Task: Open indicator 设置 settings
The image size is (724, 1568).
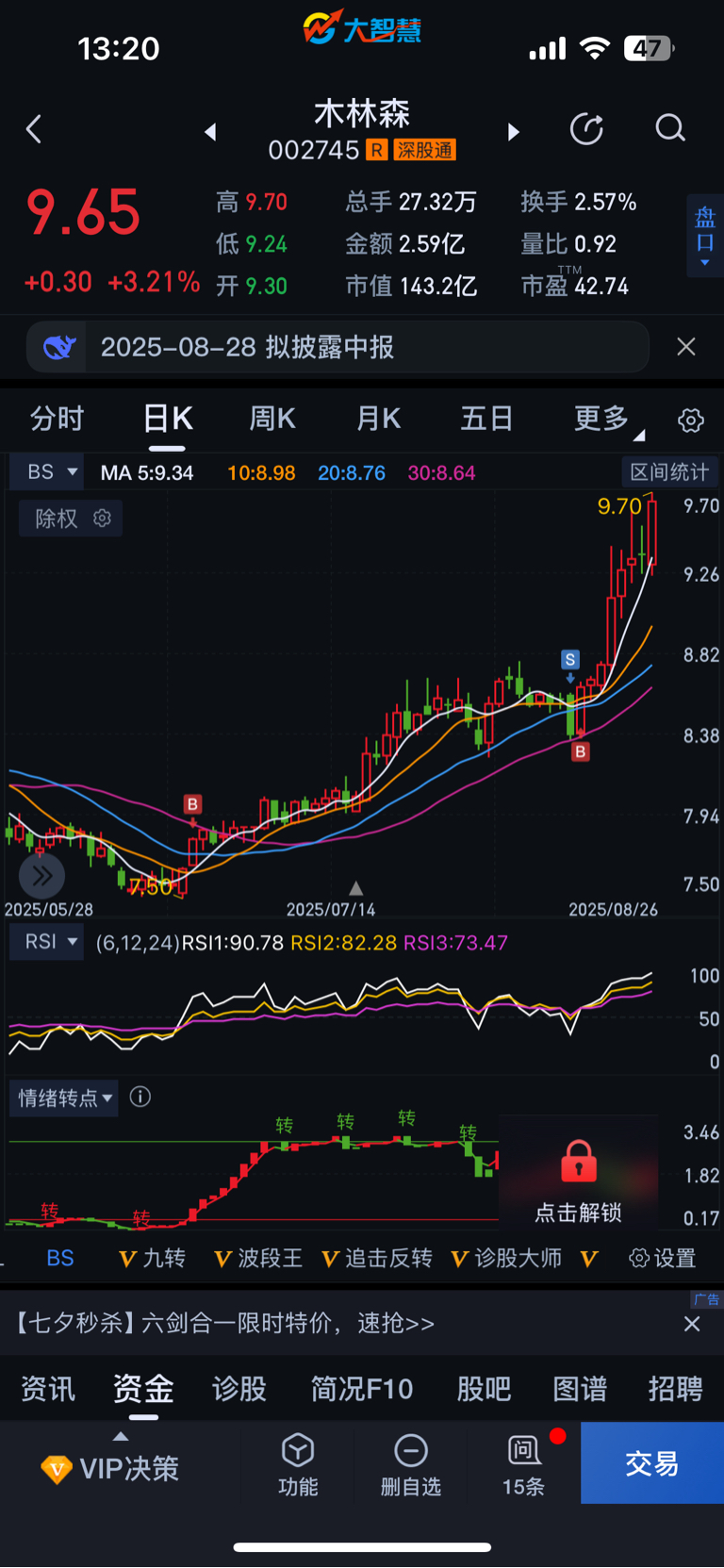Action: coord(663,1258)
